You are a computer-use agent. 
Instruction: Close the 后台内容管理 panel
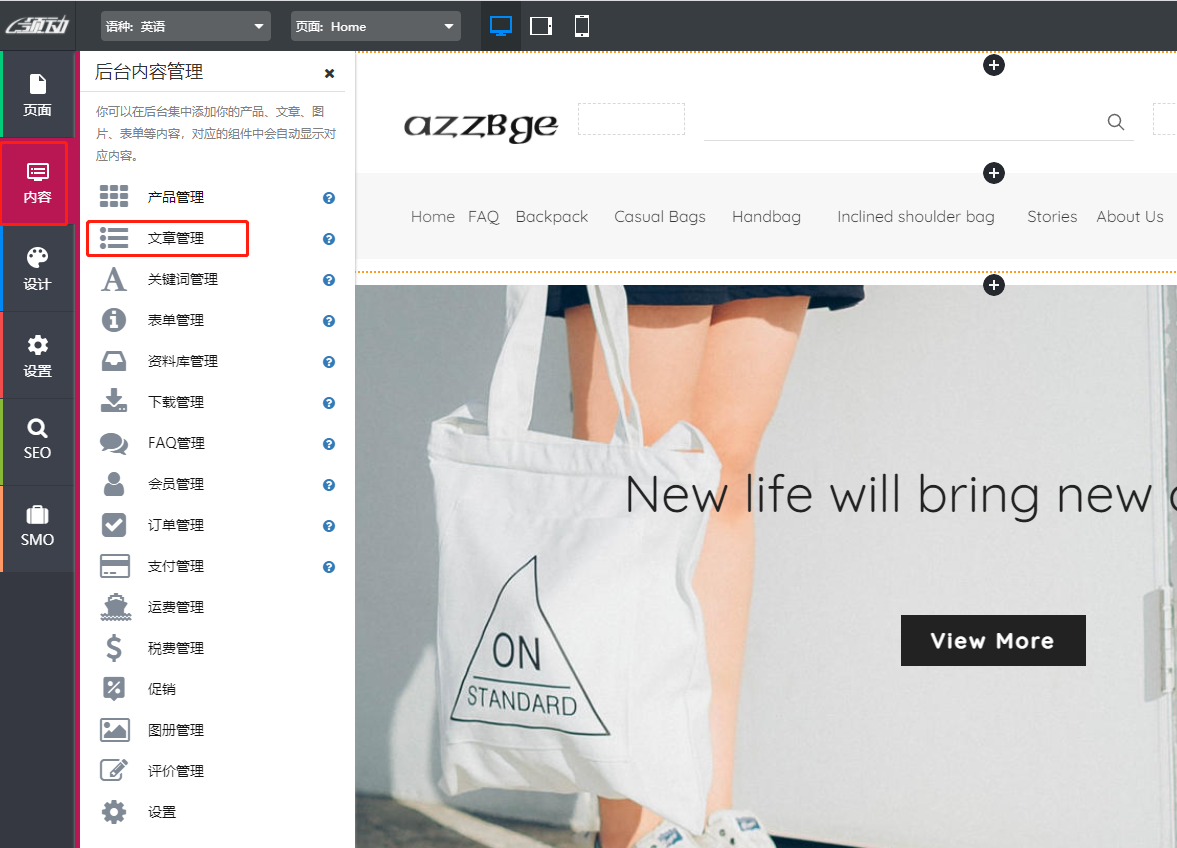[329, 73]
